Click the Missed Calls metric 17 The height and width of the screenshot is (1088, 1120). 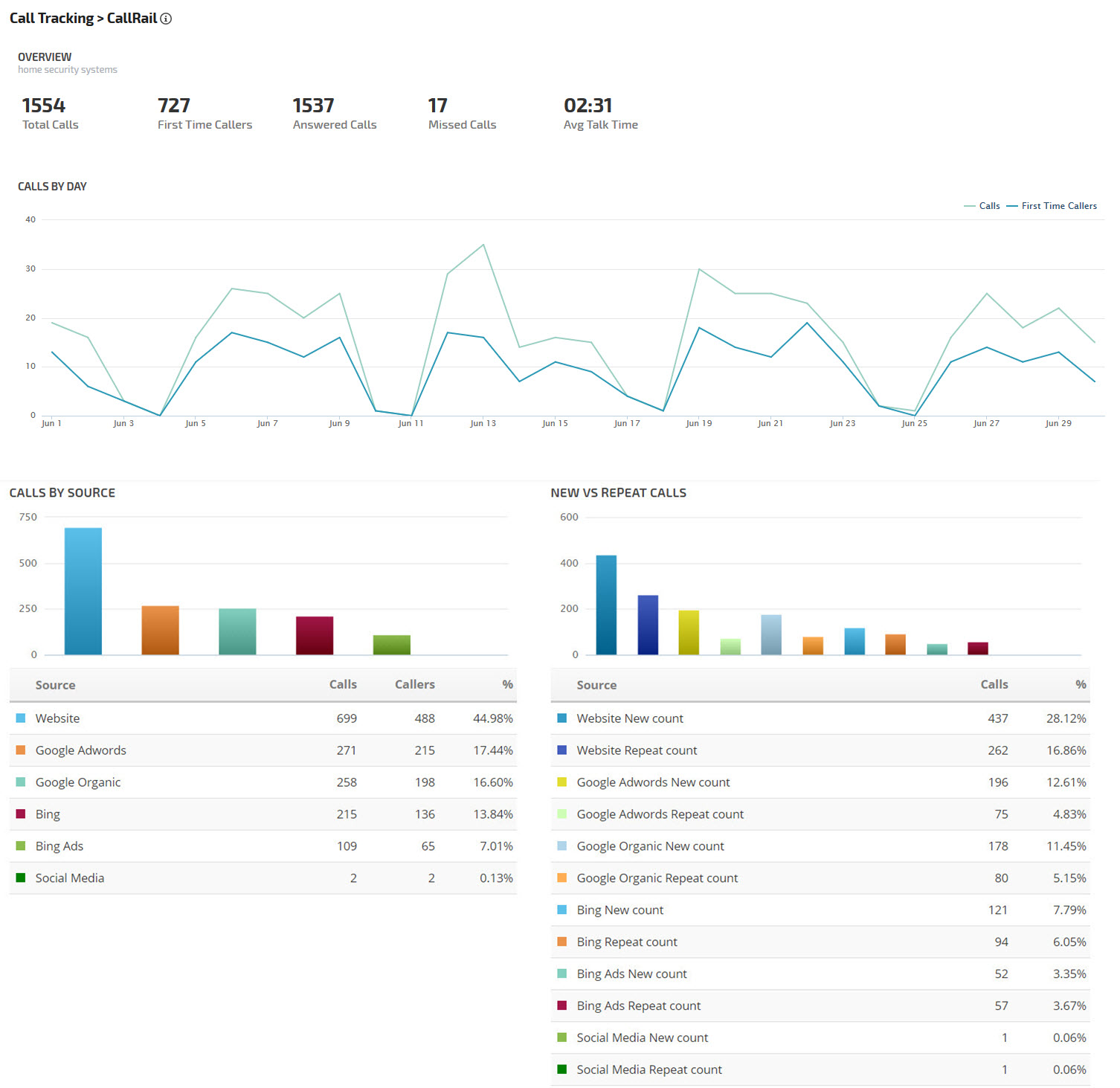[x=437, y=106]
